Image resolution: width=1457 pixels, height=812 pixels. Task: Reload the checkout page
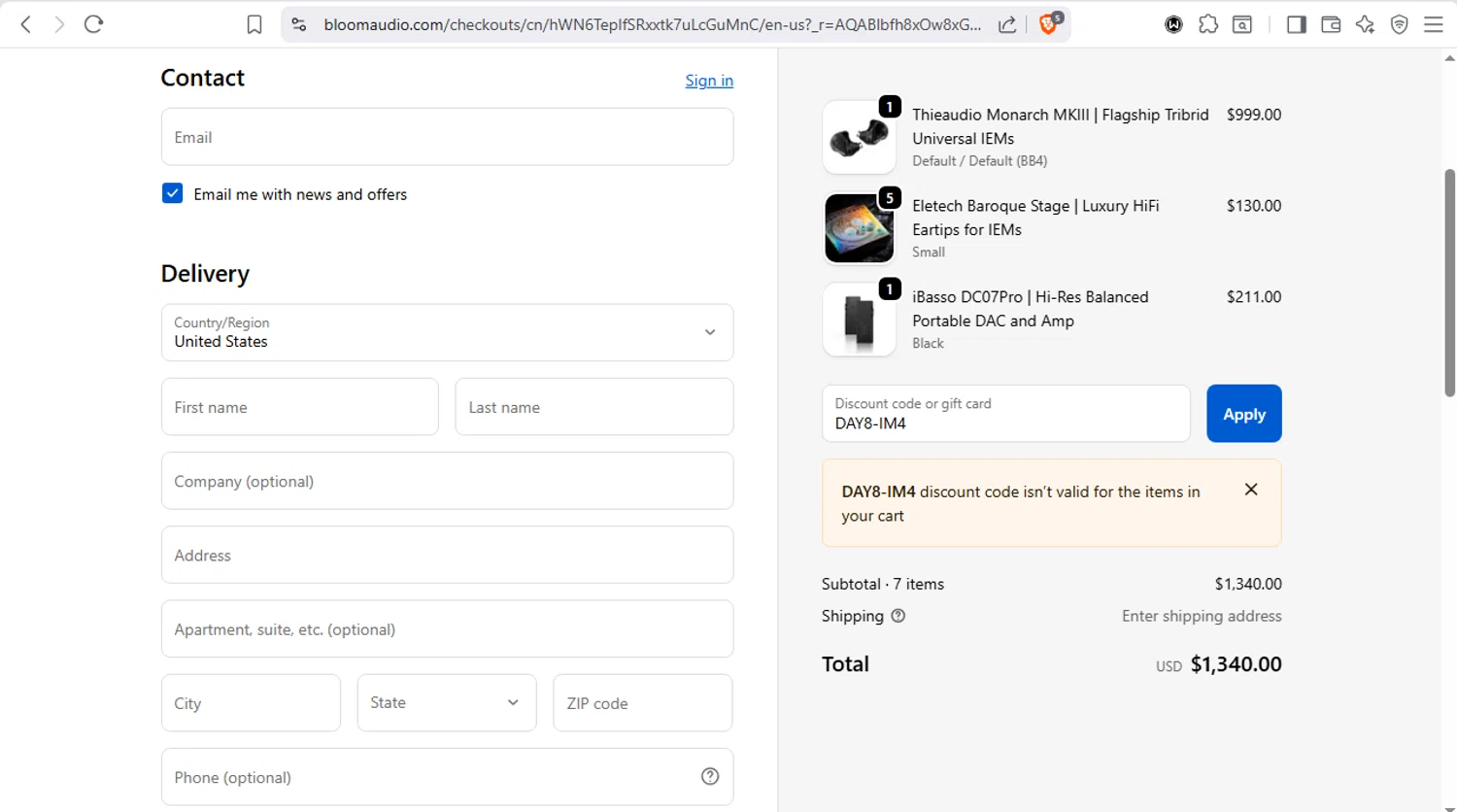click(x=93, y=24)
